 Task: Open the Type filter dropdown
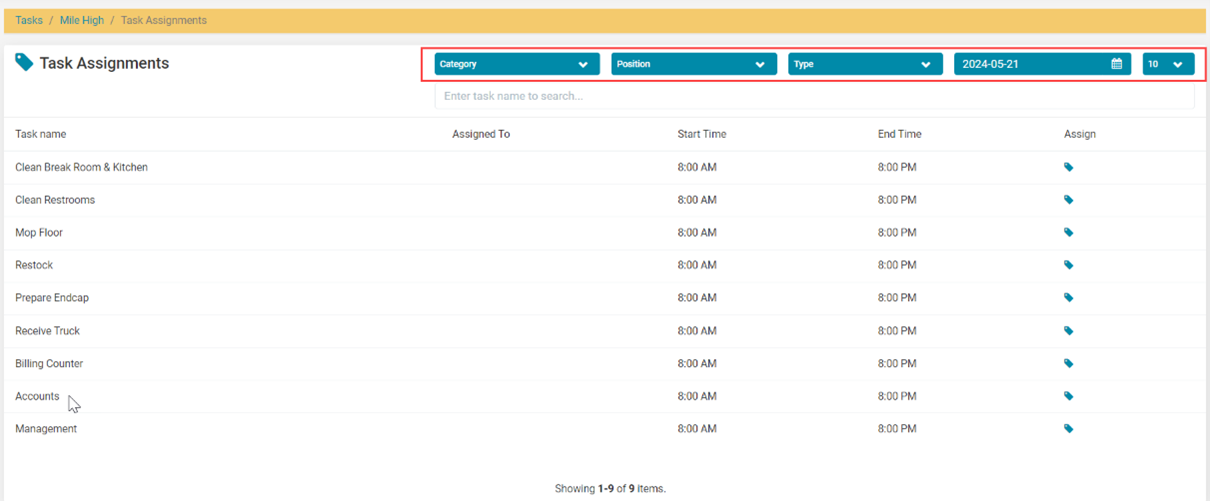coord(865,64)
